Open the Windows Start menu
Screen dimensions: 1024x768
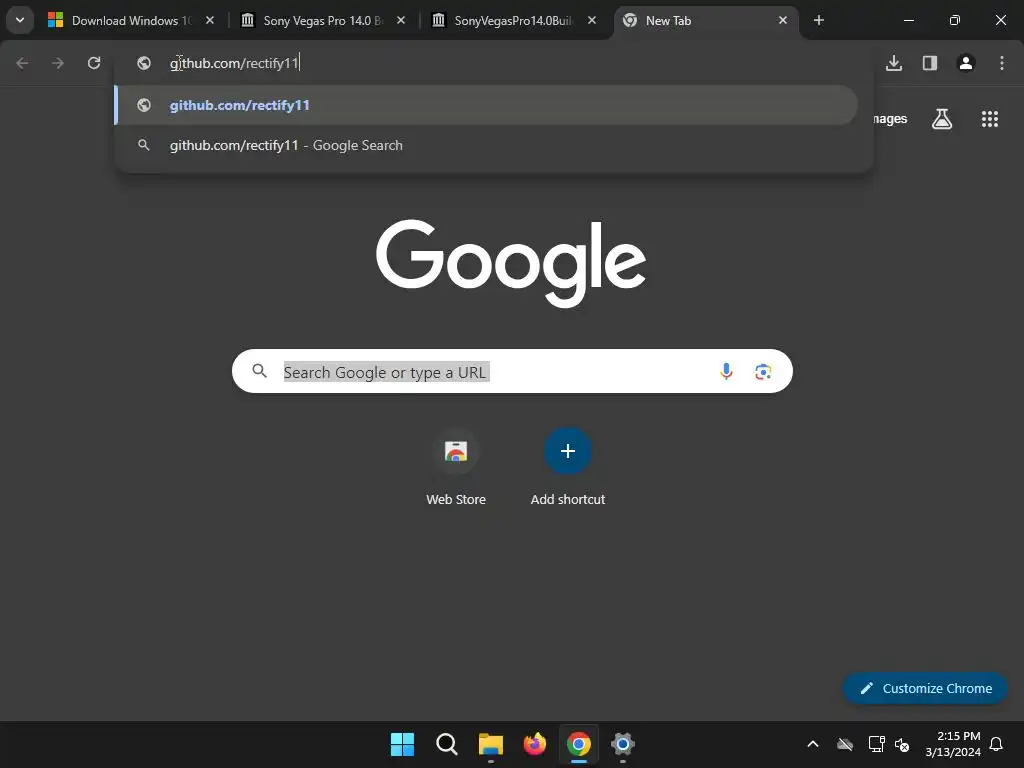pos(402,744)
